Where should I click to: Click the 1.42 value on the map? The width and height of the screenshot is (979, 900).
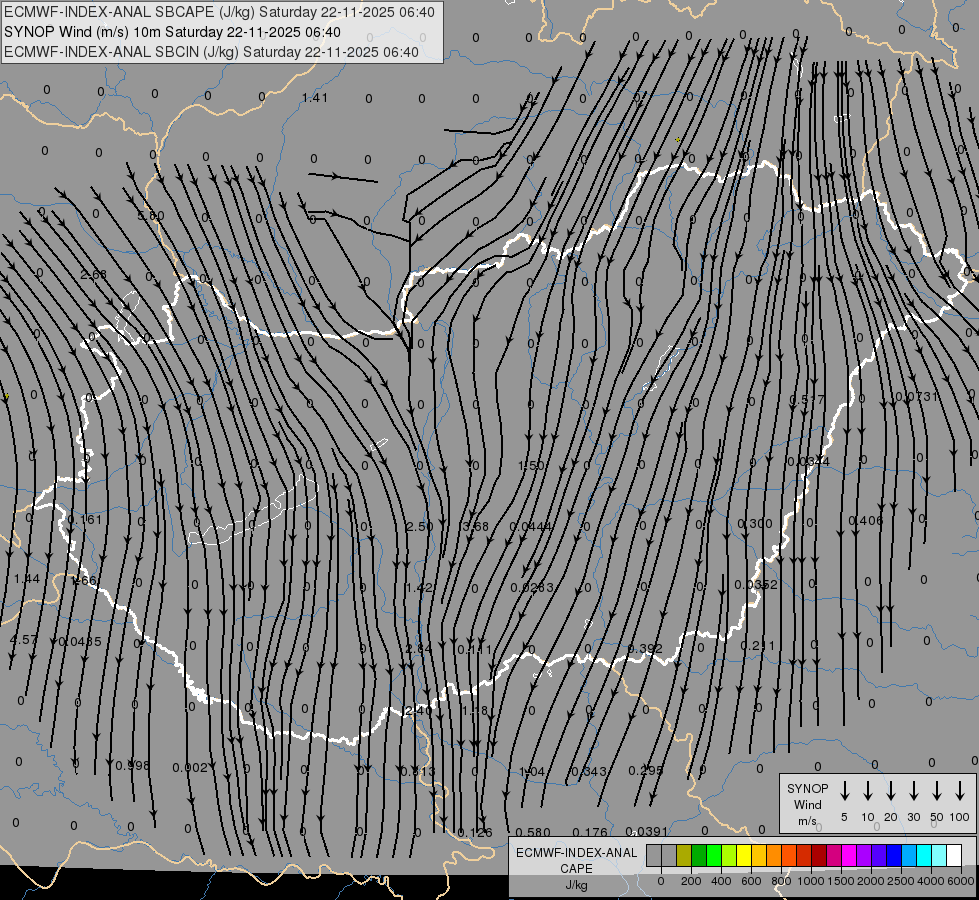tap(418, 588)
